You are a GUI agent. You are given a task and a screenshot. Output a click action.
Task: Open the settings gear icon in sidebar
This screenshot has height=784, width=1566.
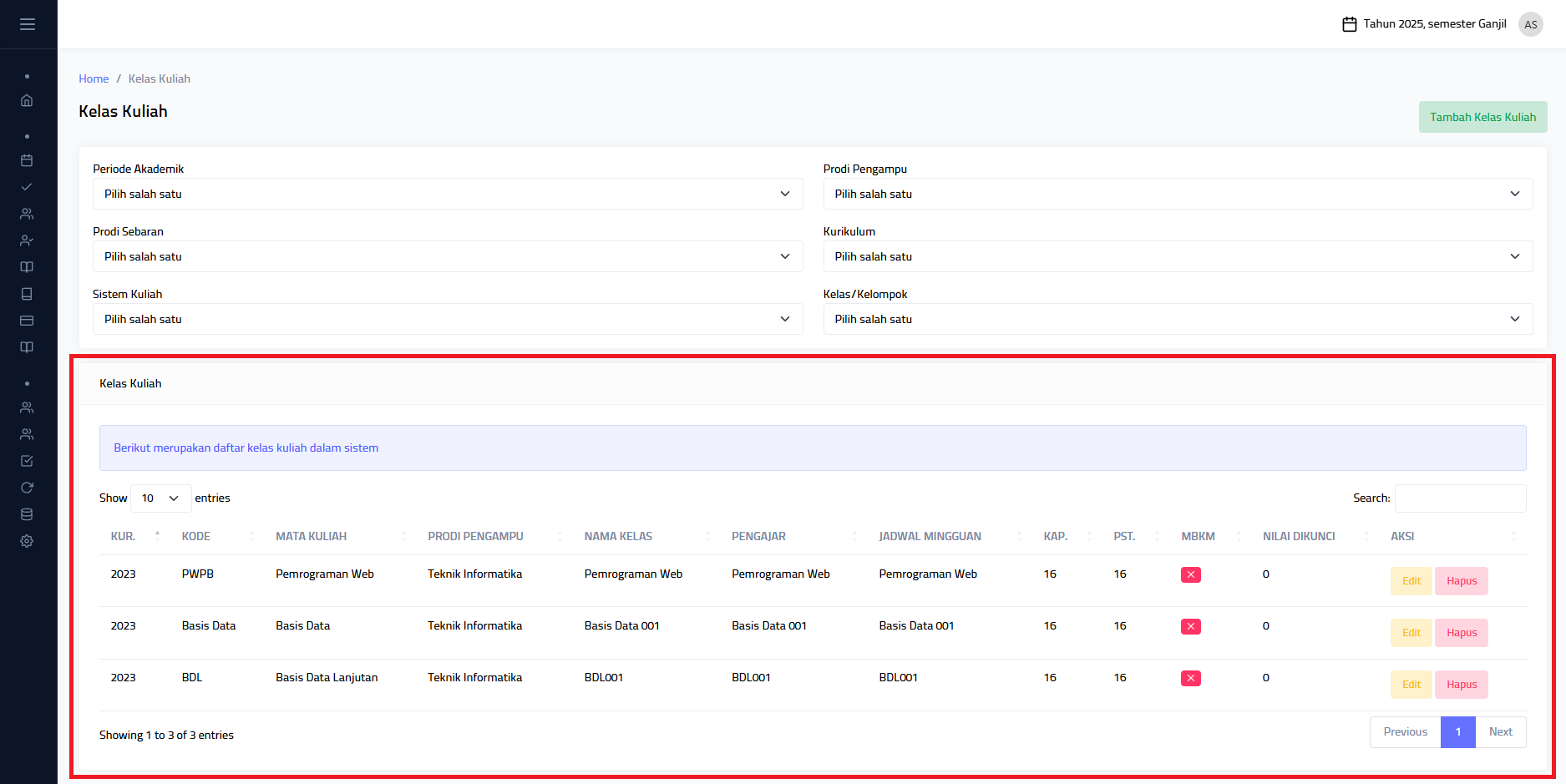(x=27, y=541)
